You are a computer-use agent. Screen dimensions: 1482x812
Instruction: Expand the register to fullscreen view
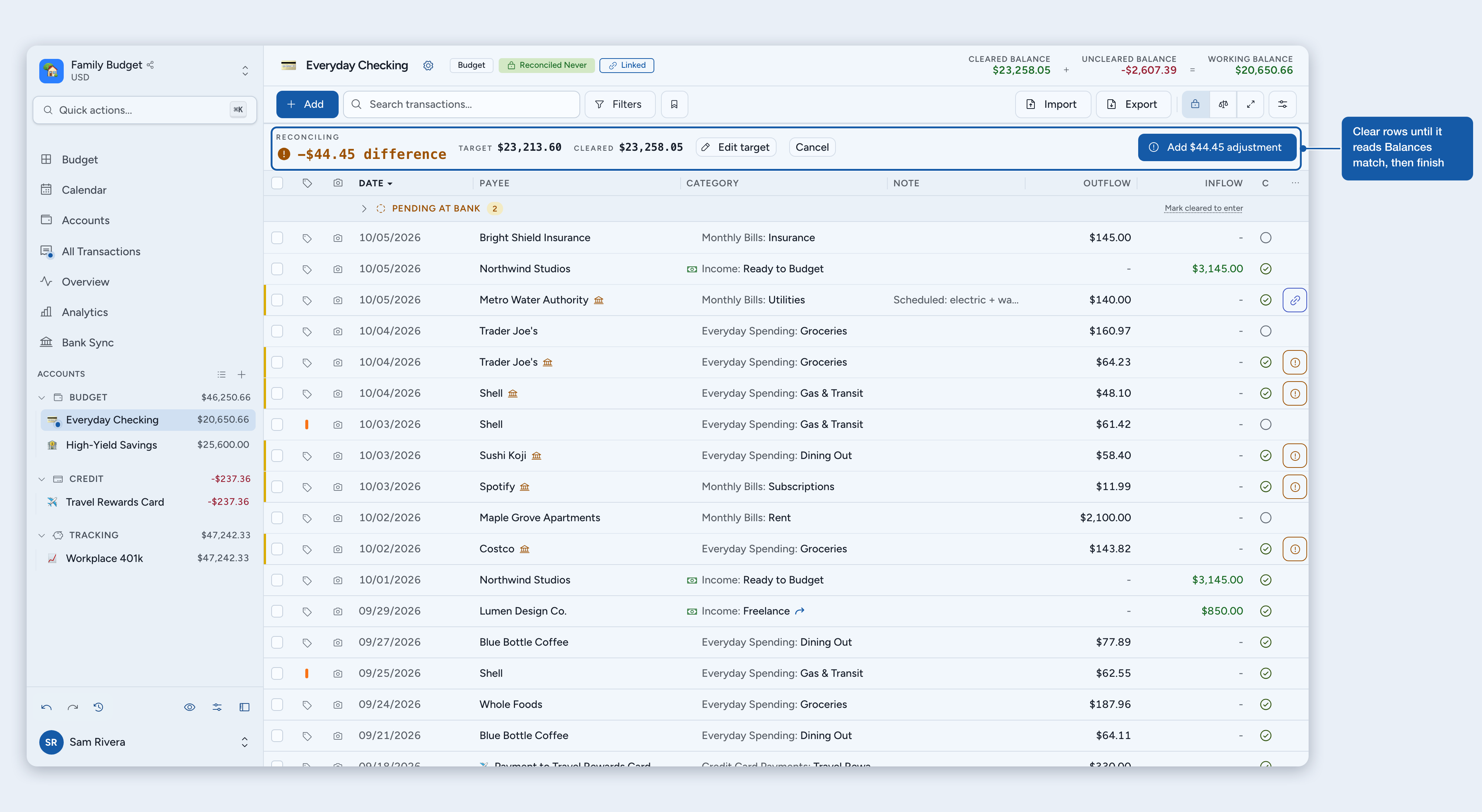tap(1250, 104)
